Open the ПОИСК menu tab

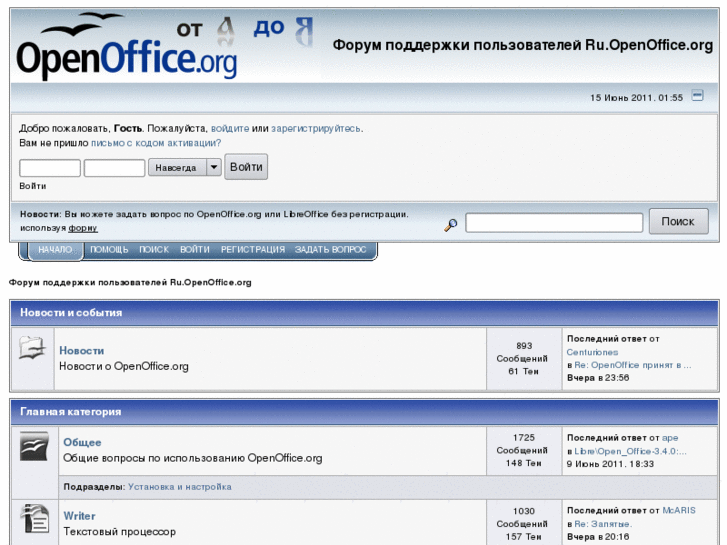click(x=154, y=250)
